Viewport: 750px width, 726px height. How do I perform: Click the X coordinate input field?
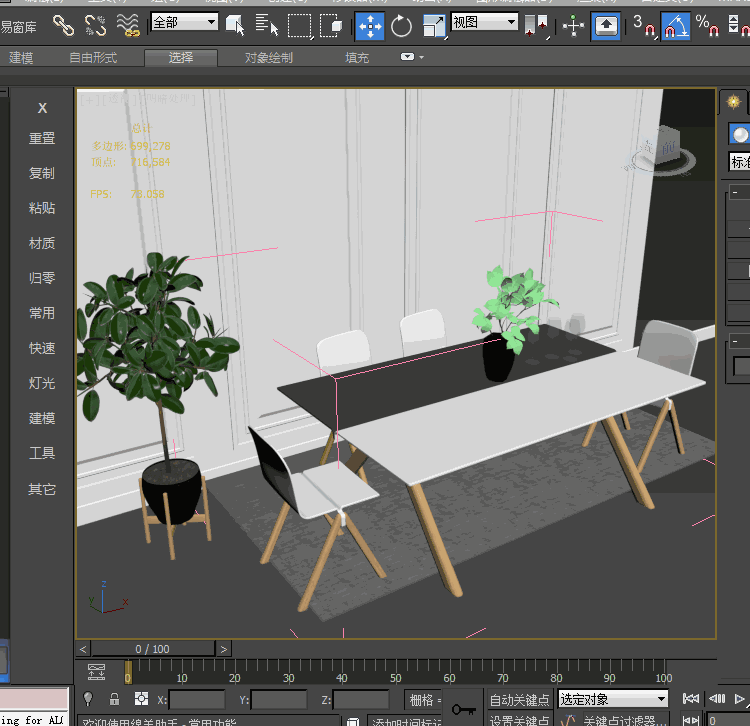[x=197, y=699]
